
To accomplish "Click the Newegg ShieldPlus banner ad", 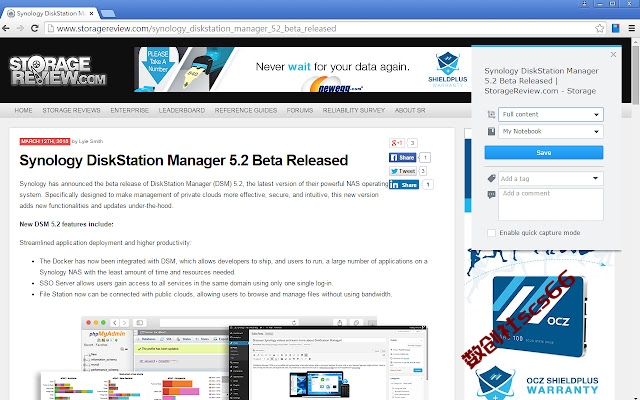I will point(303,69).
